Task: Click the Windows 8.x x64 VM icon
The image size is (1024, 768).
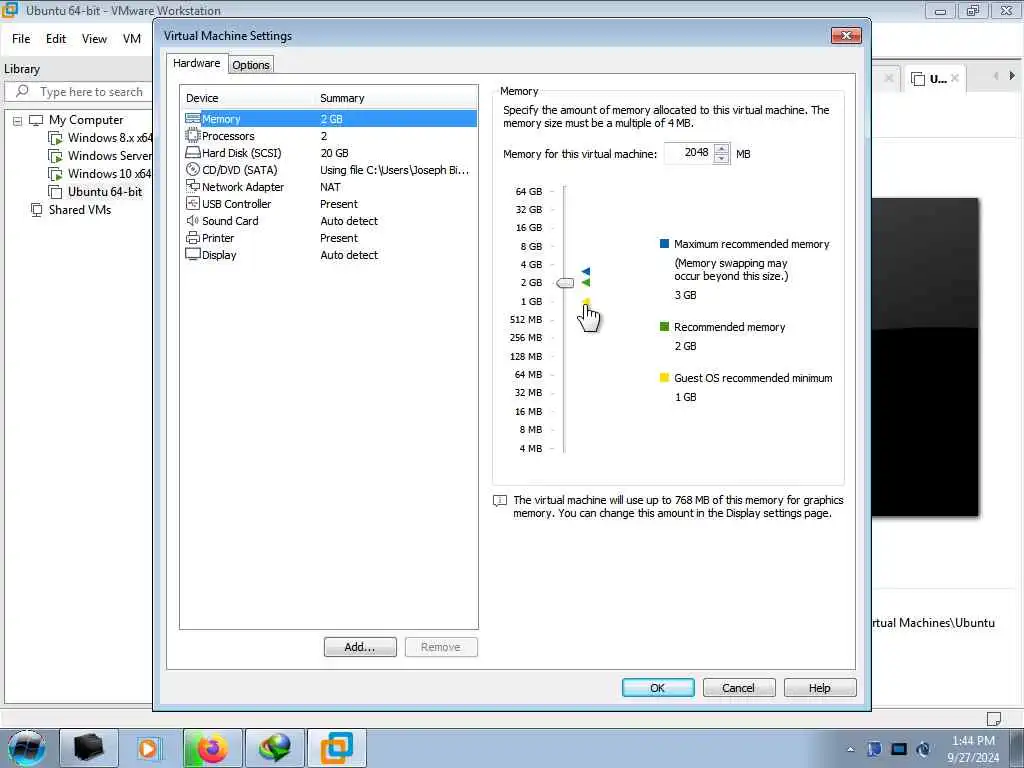Action: 56,138
